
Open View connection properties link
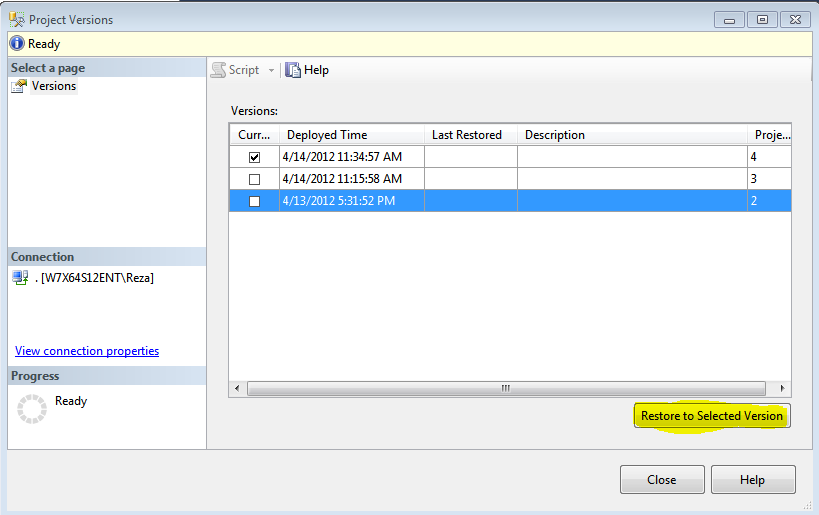coord(87,351)
